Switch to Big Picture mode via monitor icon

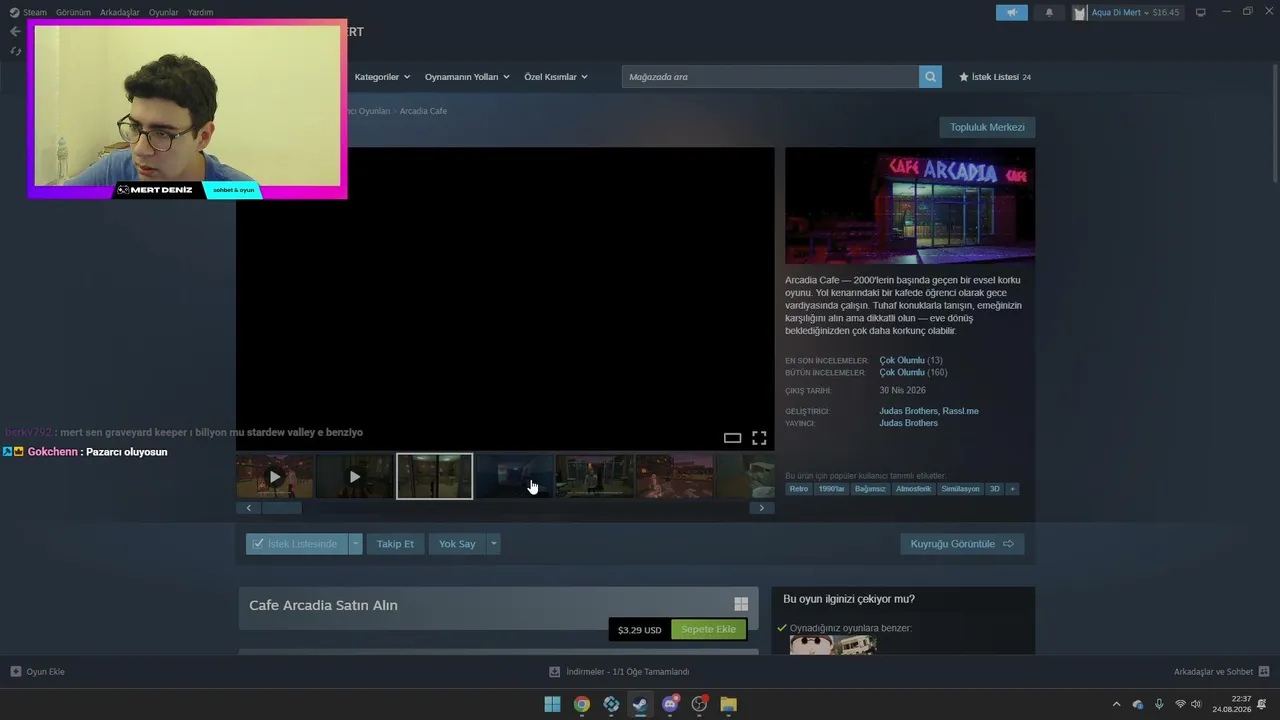tap(1201, 13)
